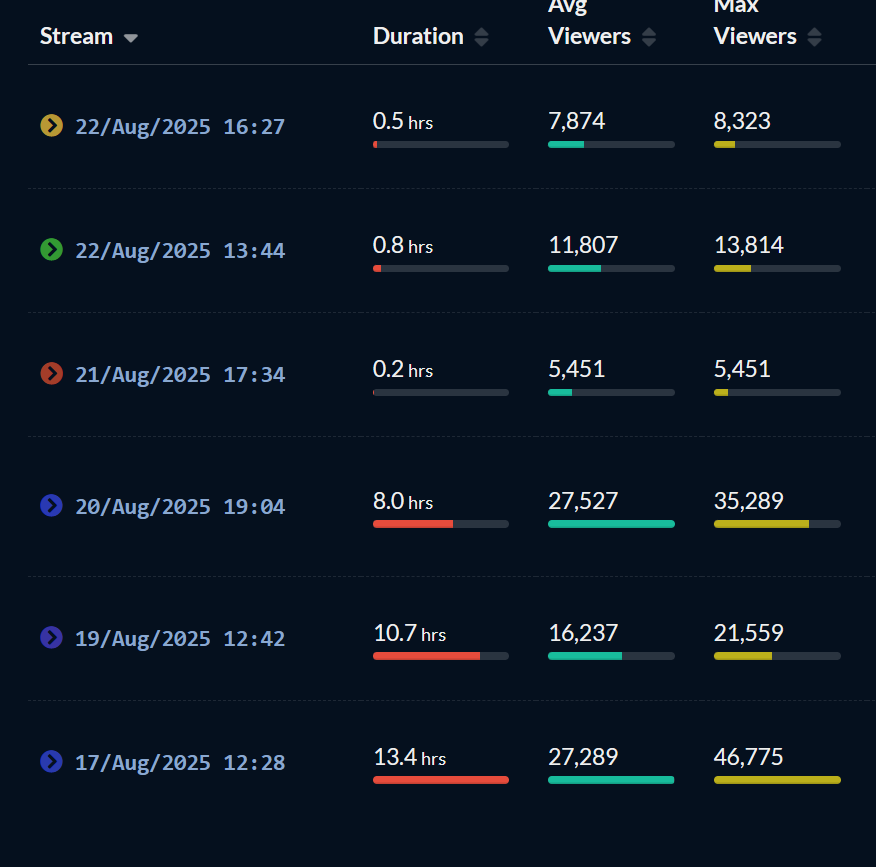The width and height of the screenshot is (876, 867).
Task: Sort the table by Max Viewers arrows
Action: point(815,37)
